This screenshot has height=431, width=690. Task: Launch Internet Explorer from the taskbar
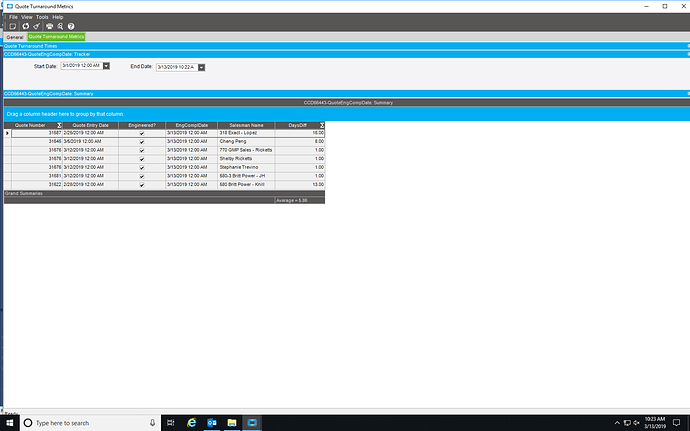pos(191,423)
